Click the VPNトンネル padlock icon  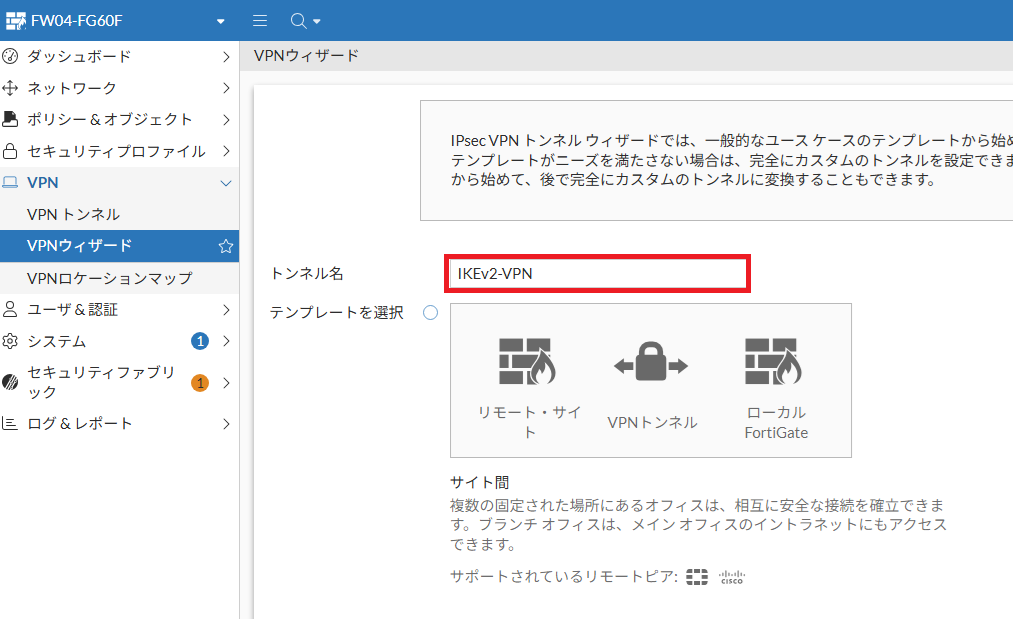pyautogui.click(x=651, y=362)
